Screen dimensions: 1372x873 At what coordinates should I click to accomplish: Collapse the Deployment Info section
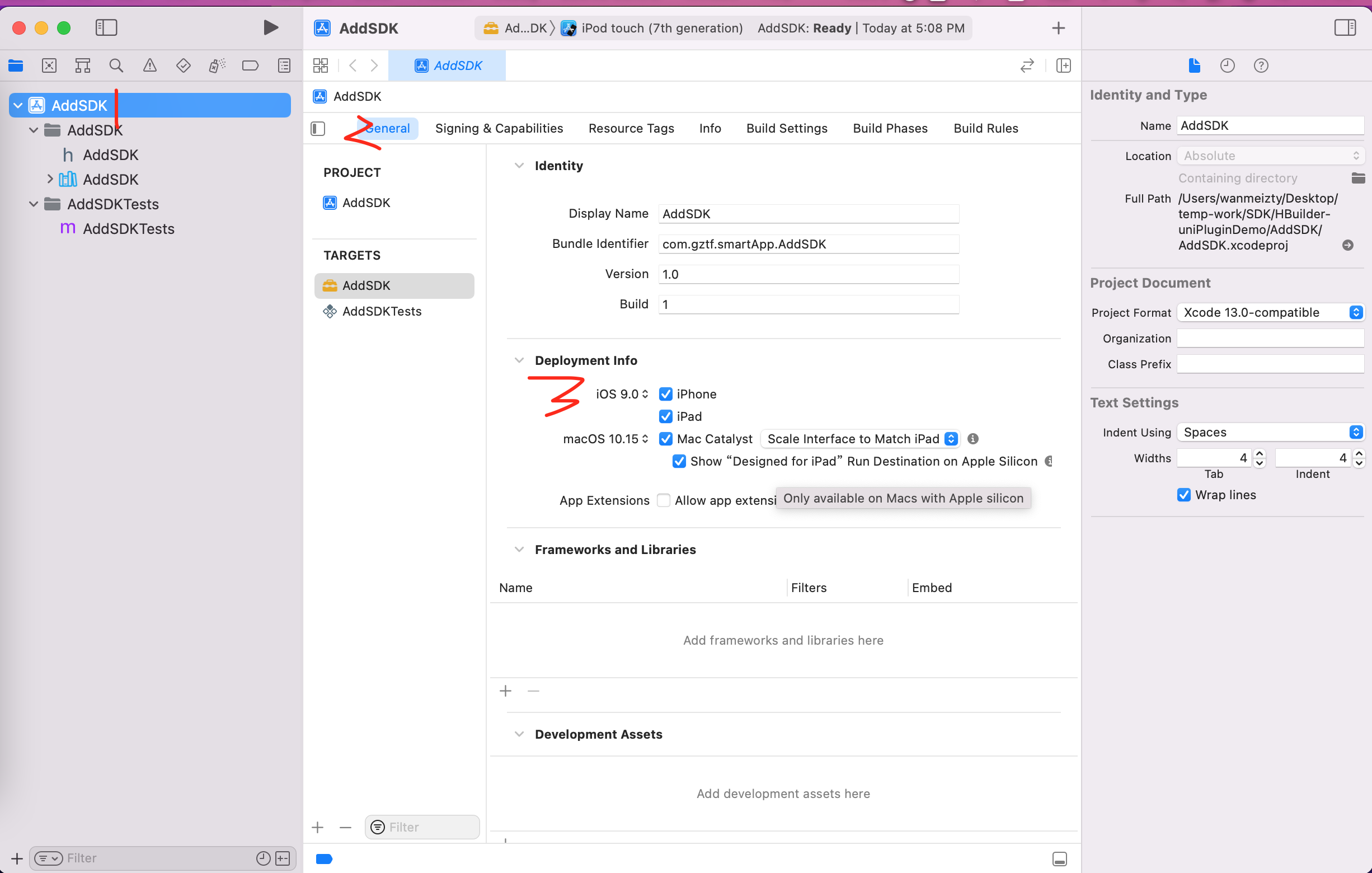(x=519, y=360)
